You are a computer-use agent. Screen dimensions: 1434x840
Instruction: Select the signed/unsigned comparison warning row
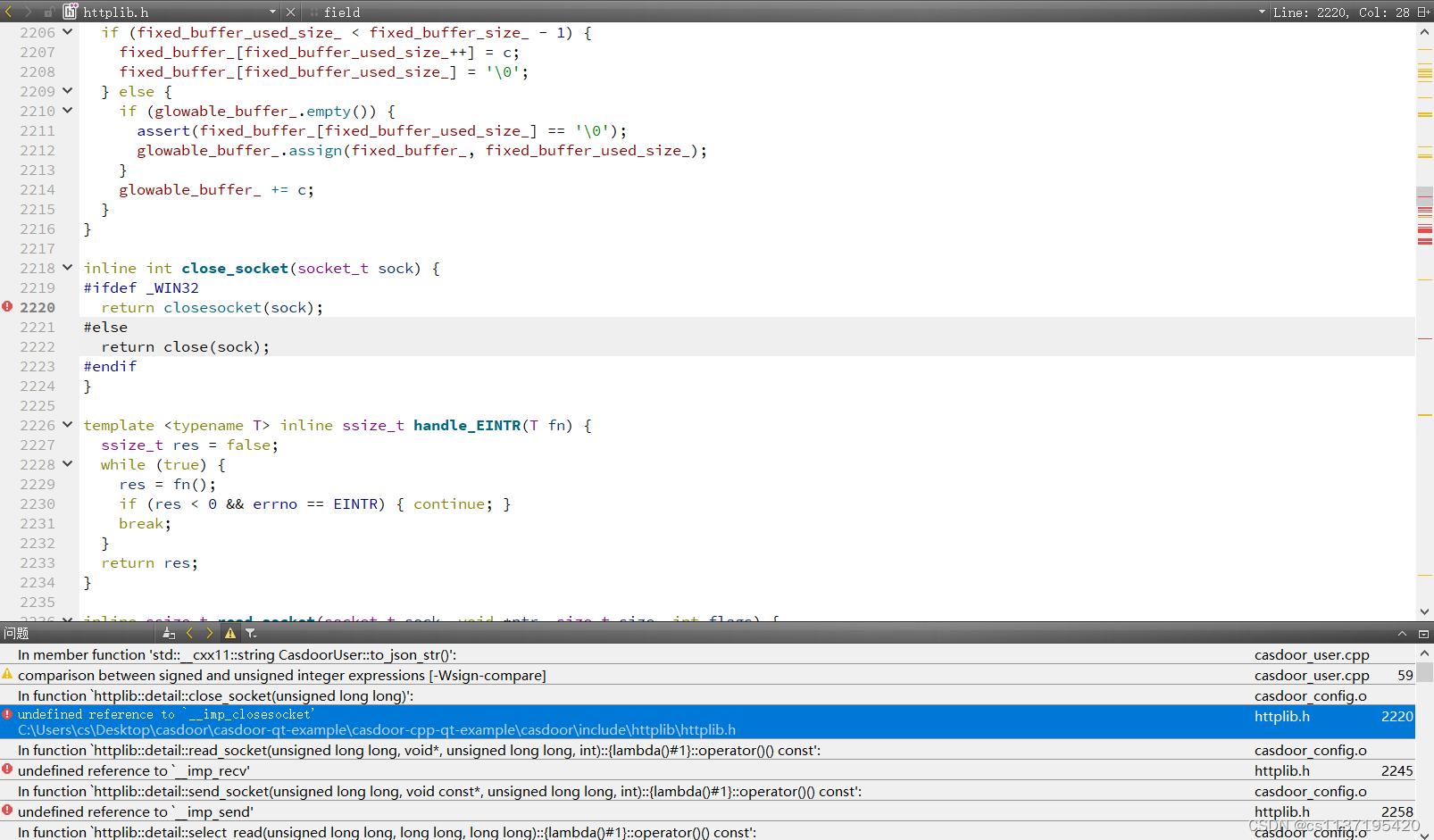(707, 675)
